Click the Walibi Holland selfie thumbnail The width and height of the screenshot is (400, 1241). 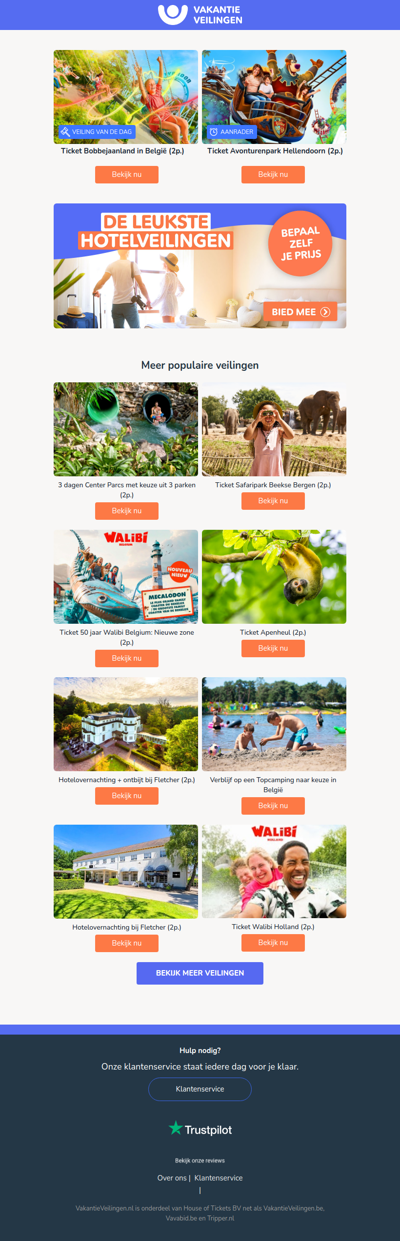(x=274, y=872)
